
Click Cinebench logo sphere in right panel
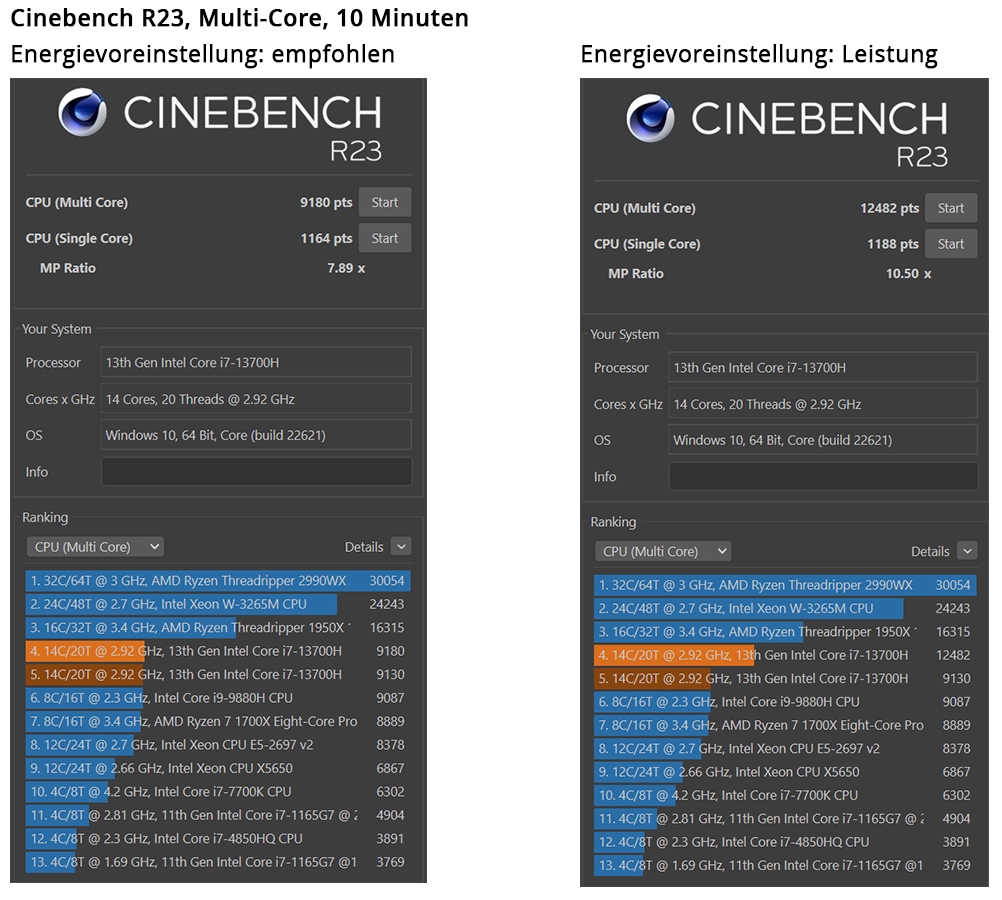pyautogui.click(x=650, y=118)
